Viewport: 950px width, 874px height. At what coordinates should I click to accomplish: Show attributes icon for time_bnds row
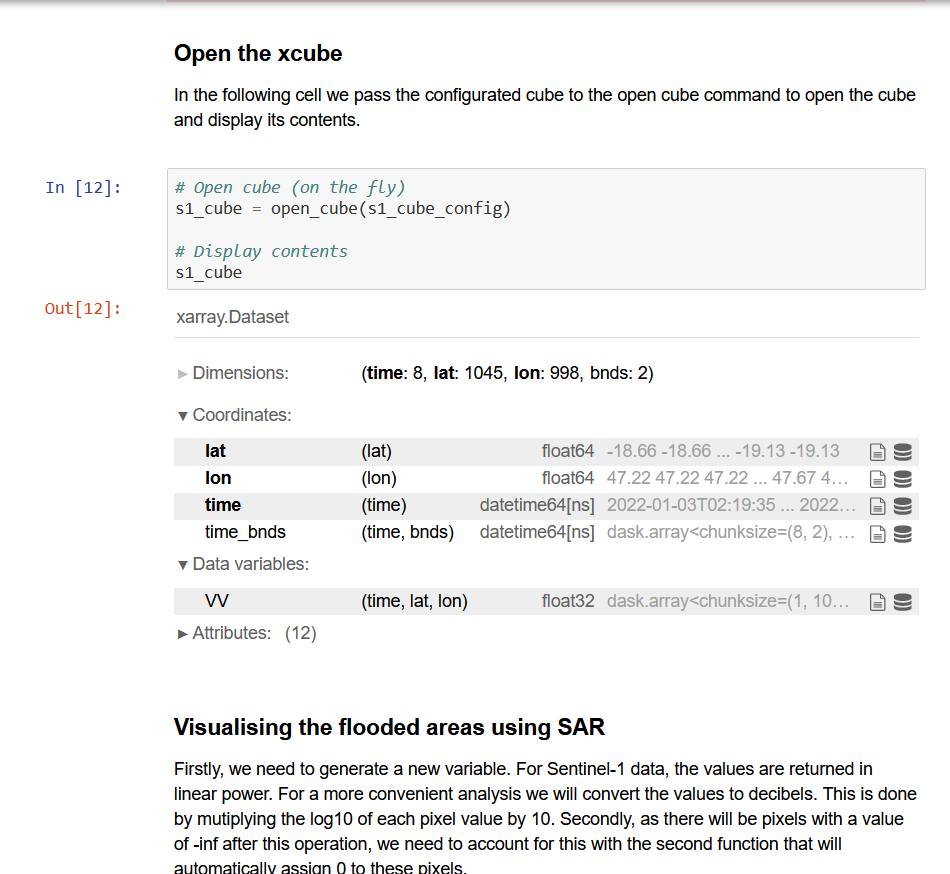click(877, 534)
